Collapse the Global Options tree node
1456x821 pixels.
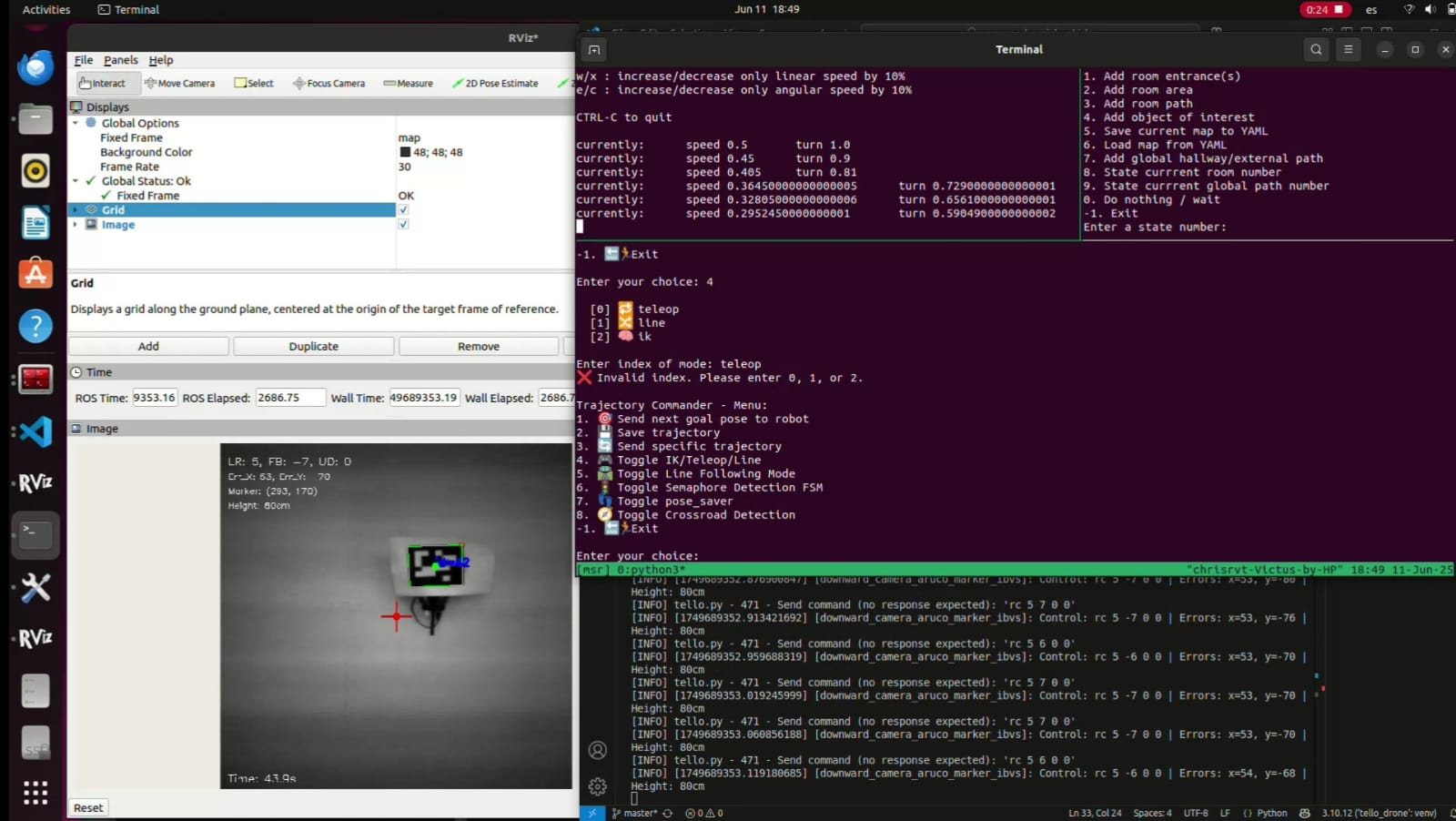click(x=76, y=123)
